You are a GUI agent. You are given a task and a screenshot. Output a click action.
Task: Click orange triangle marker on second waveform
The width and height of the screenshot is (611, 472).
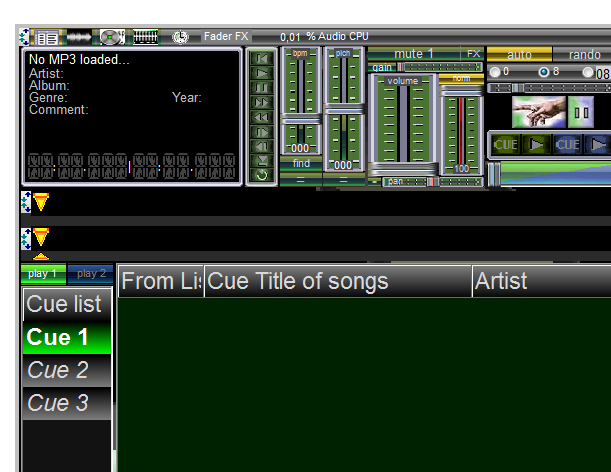point(41,237)
